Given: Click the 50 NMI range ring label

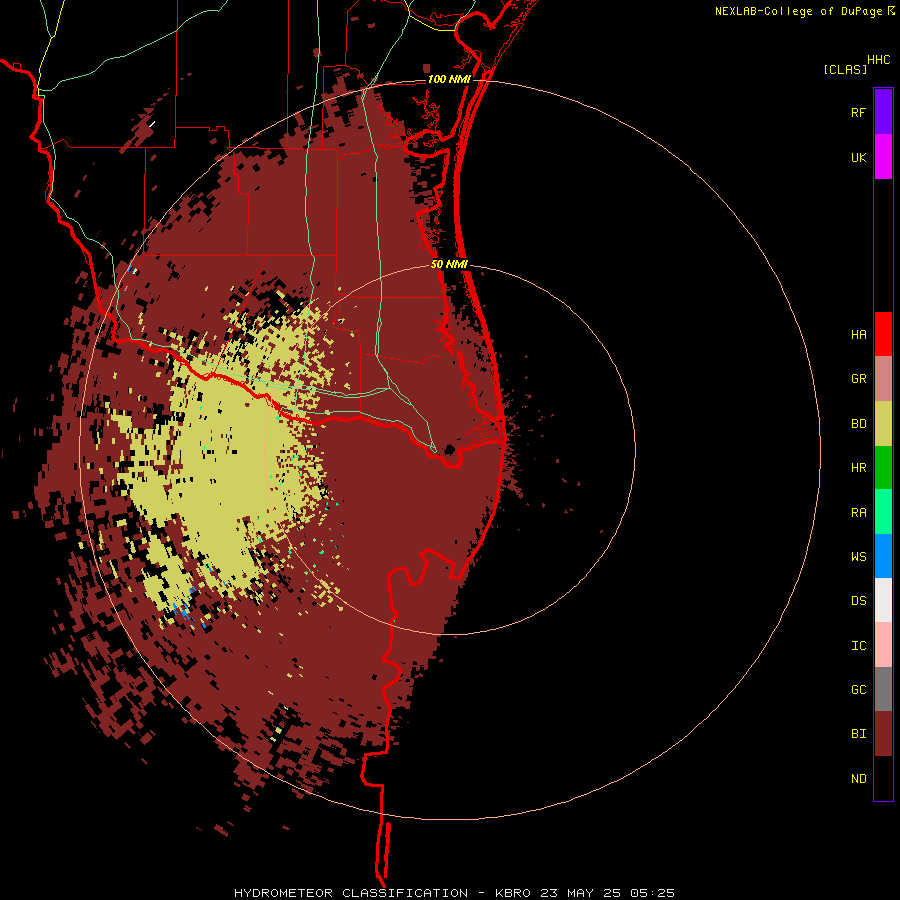Looking at the screenshot, I should point(449,264).
